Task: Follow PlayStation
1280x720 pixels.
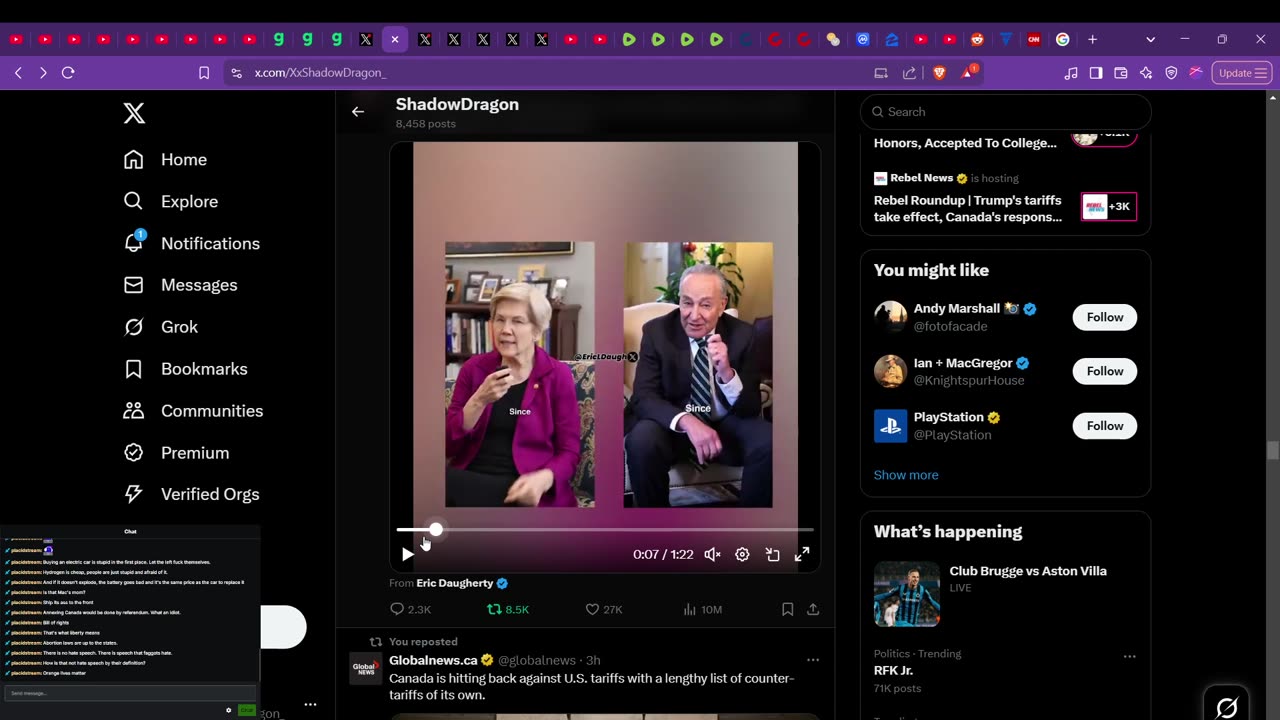Action: click(x=1105, y=426)
